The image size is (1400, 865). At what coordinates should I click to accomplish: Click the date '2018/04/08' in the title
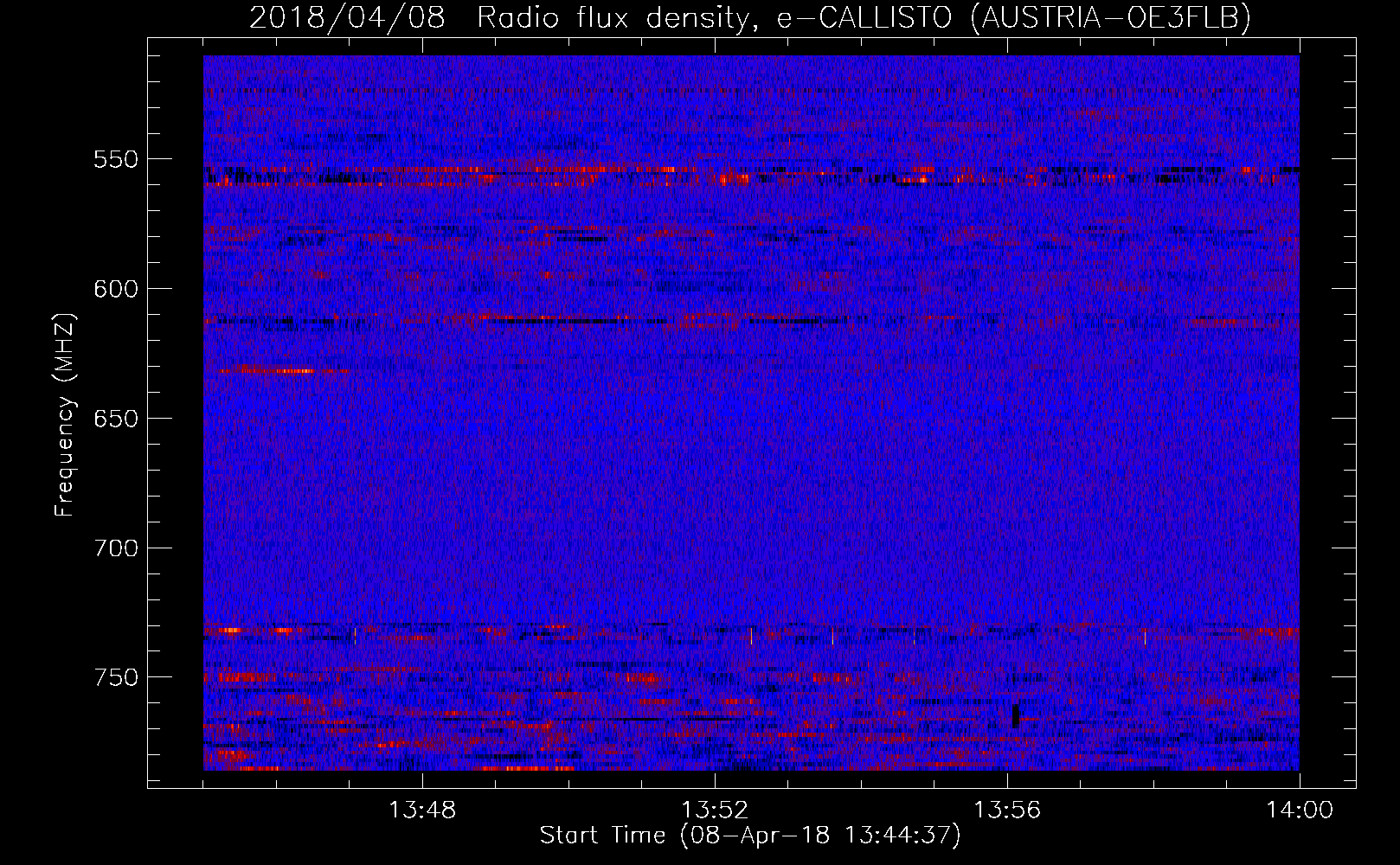[x=347, y=18]
